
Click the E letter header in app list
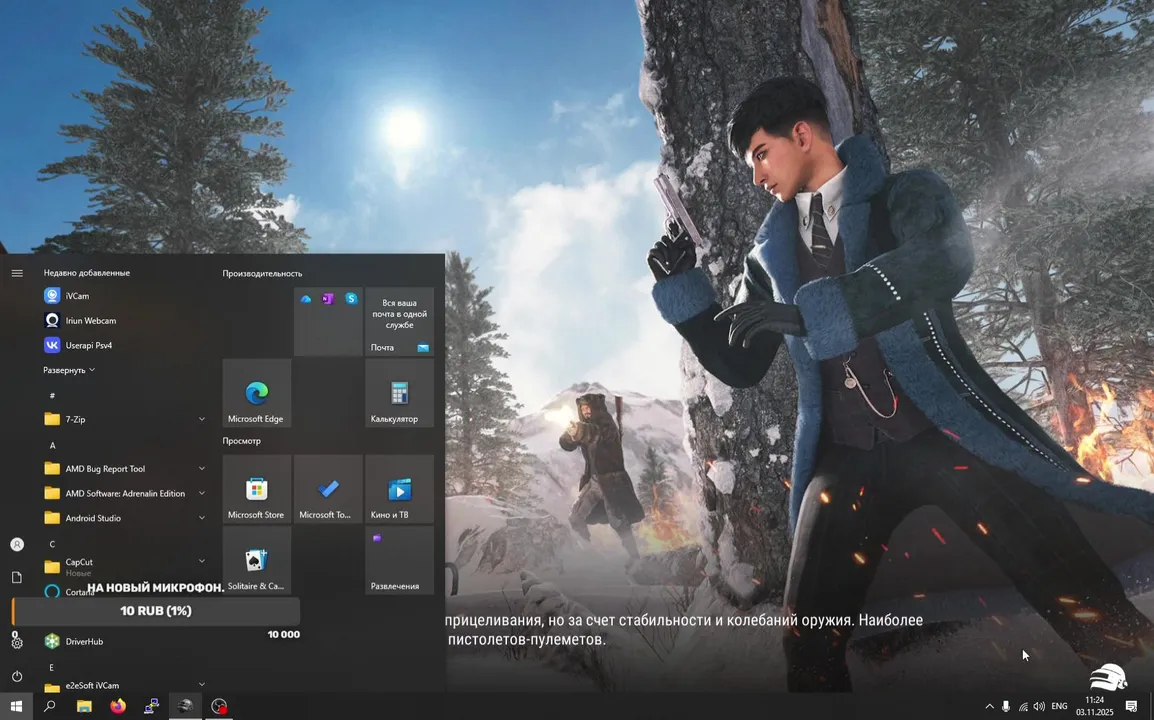(x=52, y=668)
